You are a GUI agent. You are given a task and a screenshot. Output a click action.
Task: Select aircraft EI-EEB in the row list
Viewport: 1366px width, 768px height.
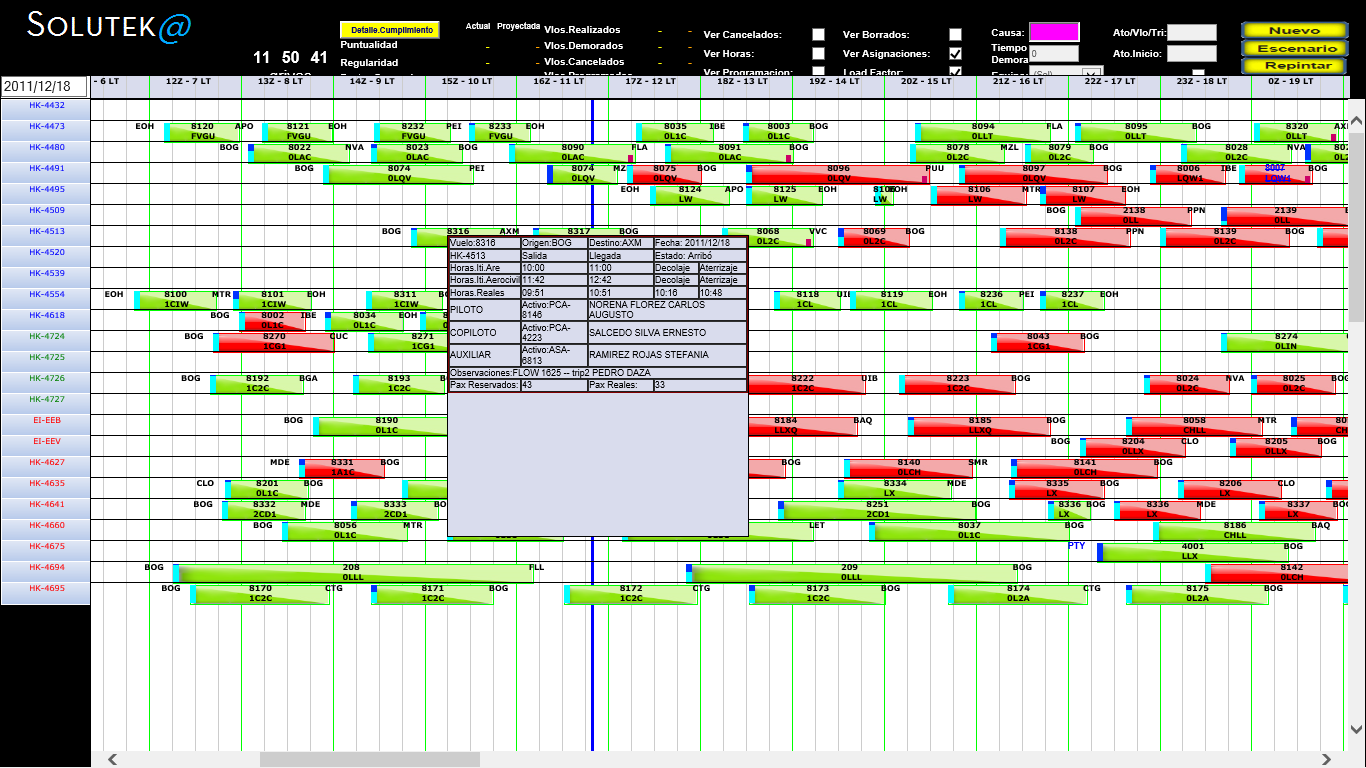point(46,421)
